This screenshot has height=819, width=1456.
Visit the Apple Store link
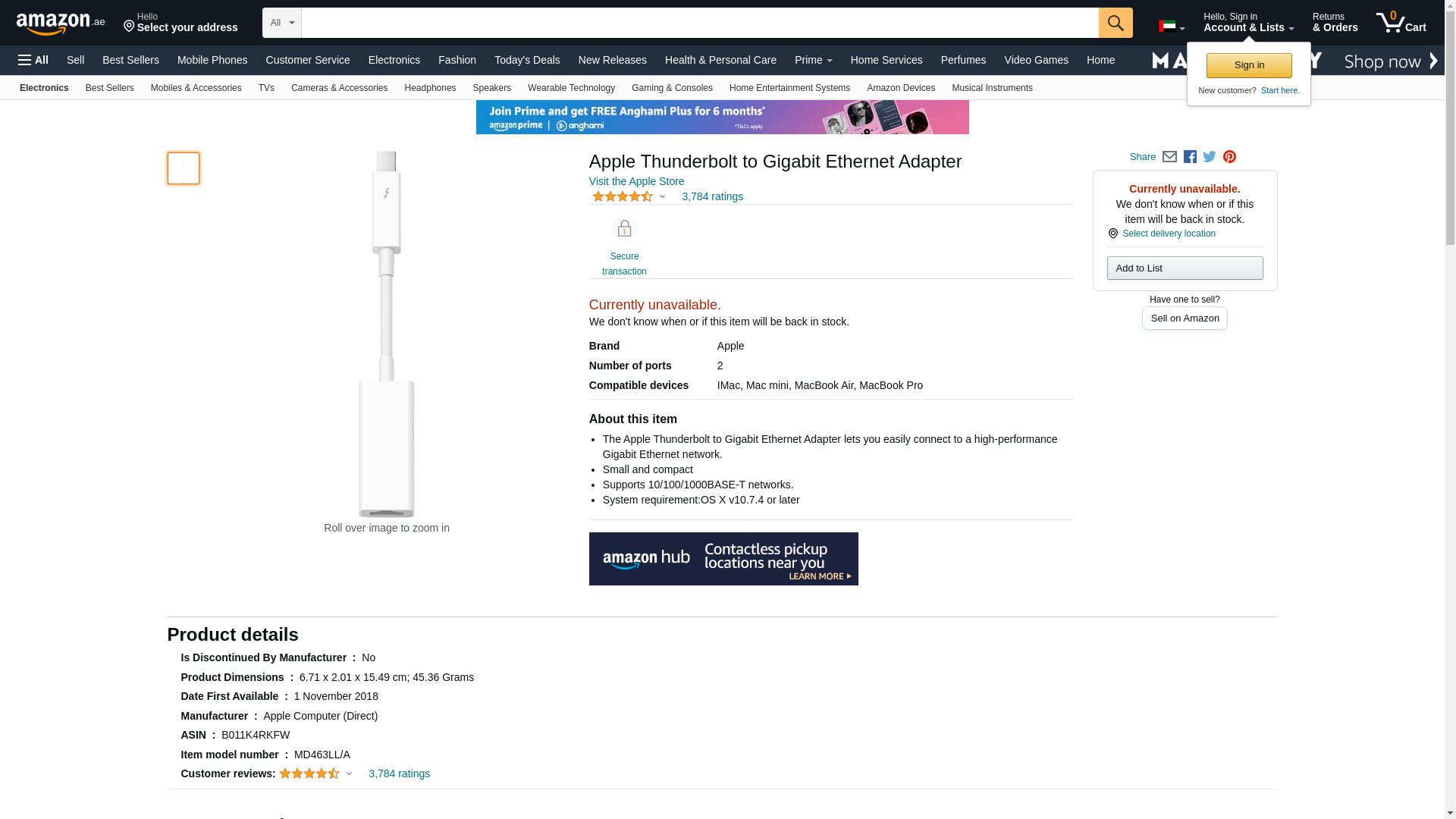pyautogui.click(x=636, y=181)
